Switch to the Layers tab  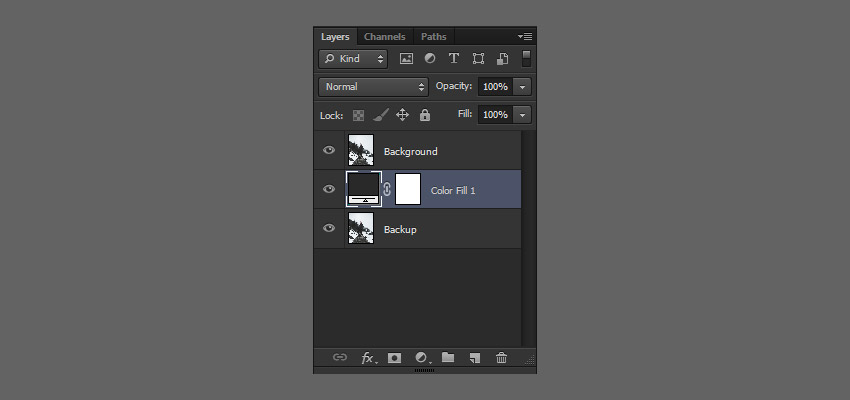pyautogui.click(x=335, y=37)
